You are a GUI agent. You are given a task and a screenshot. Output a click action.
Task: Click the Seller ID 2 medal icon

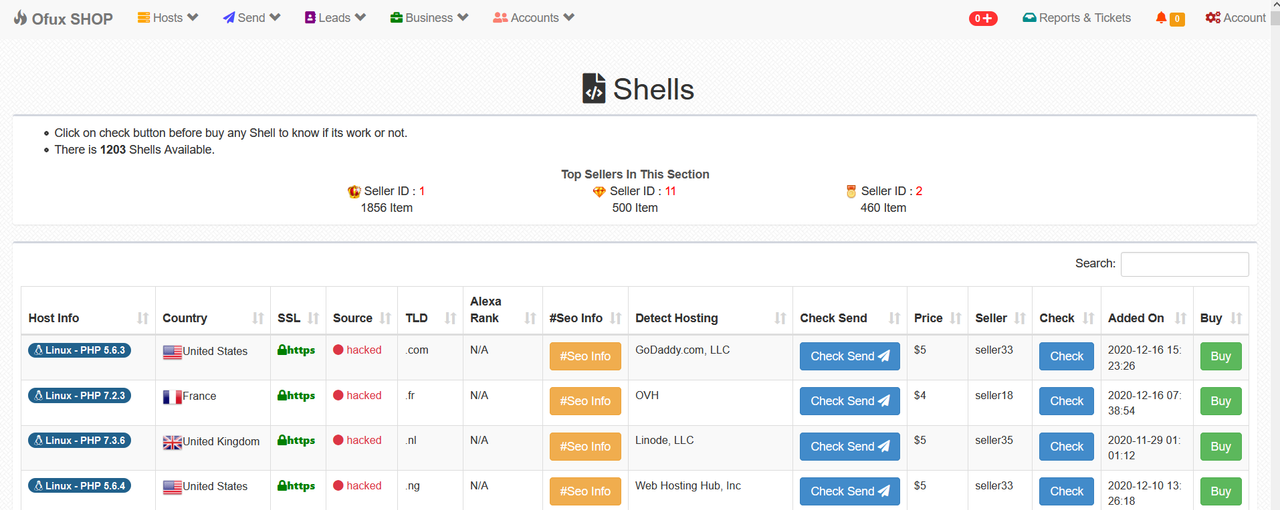click(851, 191)
